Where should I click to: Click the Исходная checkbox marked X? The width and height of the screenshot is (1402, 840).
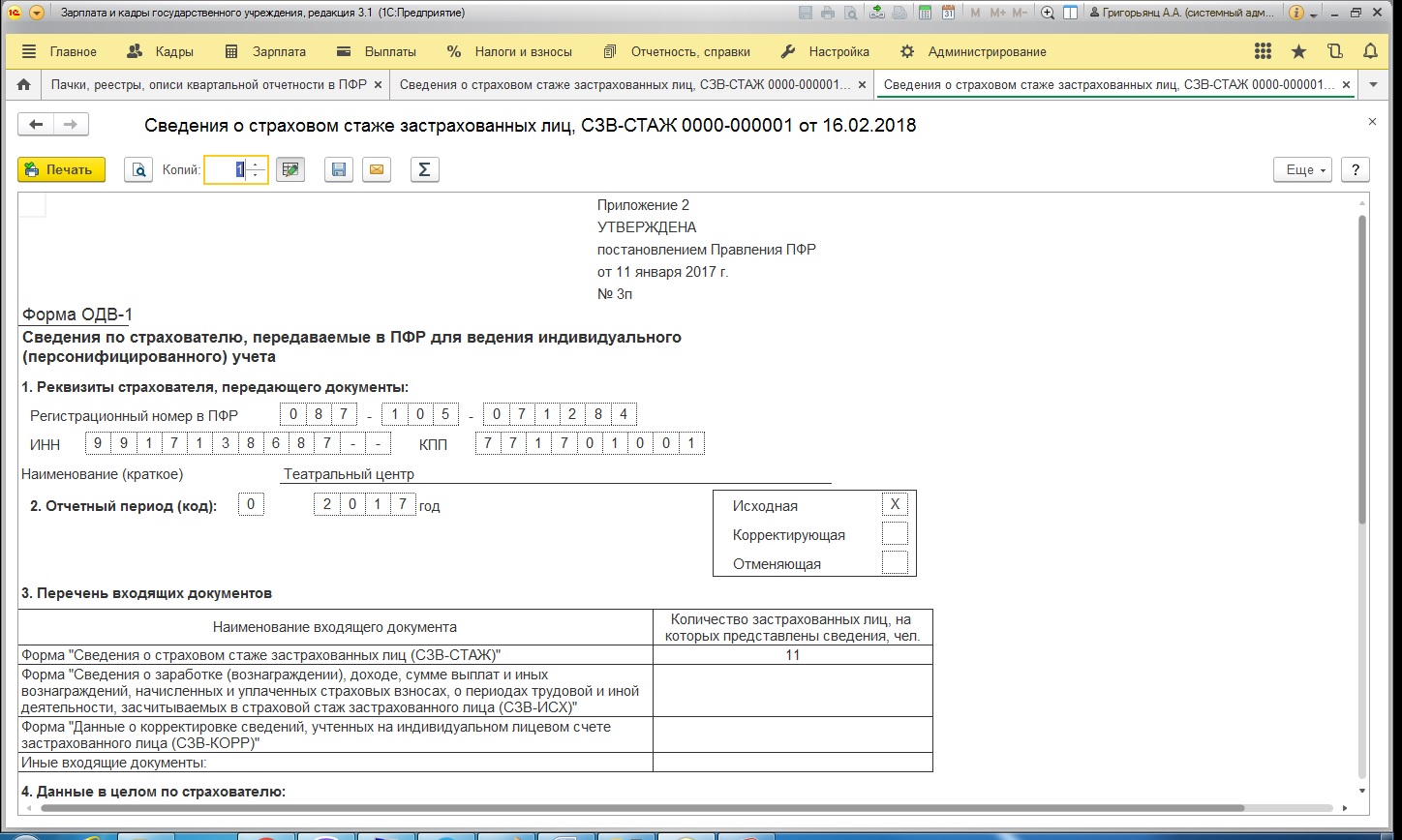(895, 505)
